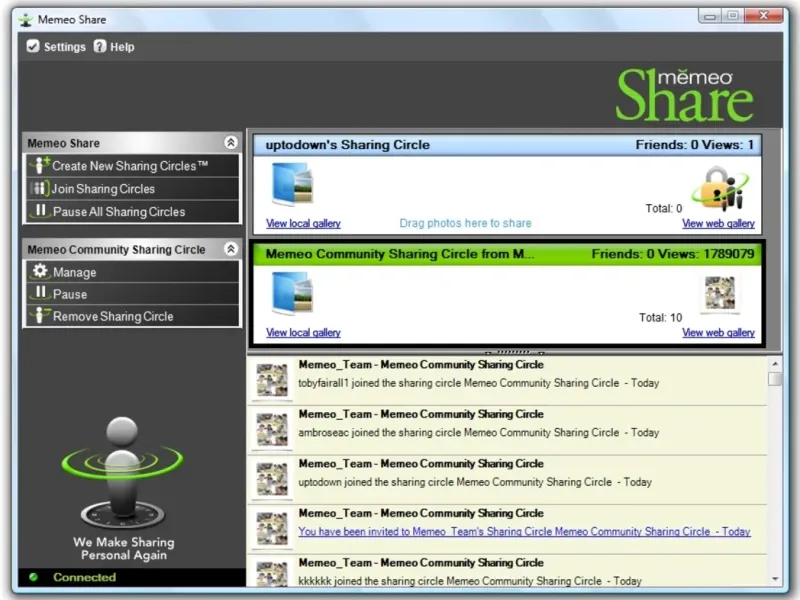Click the activity feed scrollbar thumb
The height and width of the screenshot is (600, 800).
pos(775,379)
